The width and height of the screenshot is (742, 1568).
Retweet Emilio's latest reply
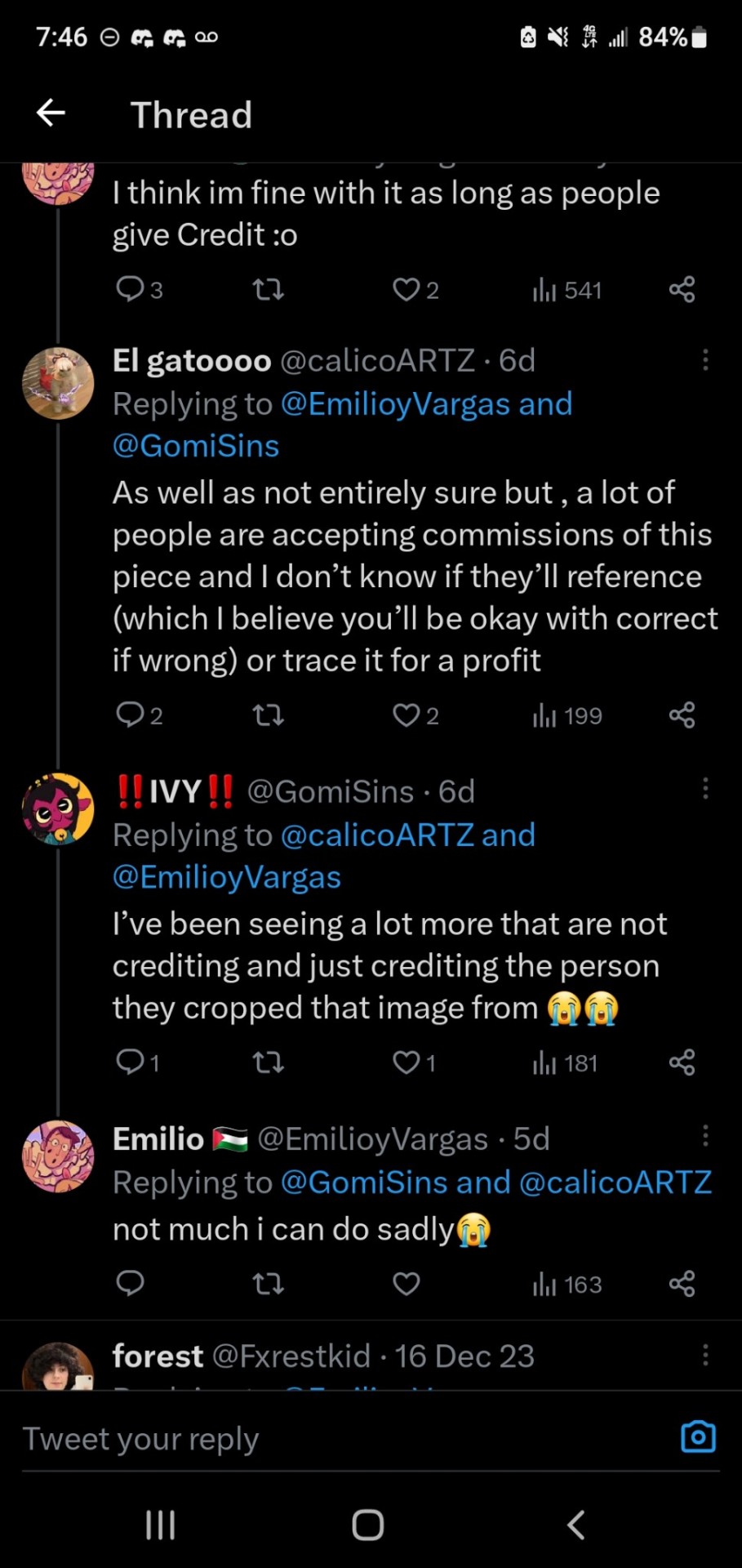[x=269, y=1284]
